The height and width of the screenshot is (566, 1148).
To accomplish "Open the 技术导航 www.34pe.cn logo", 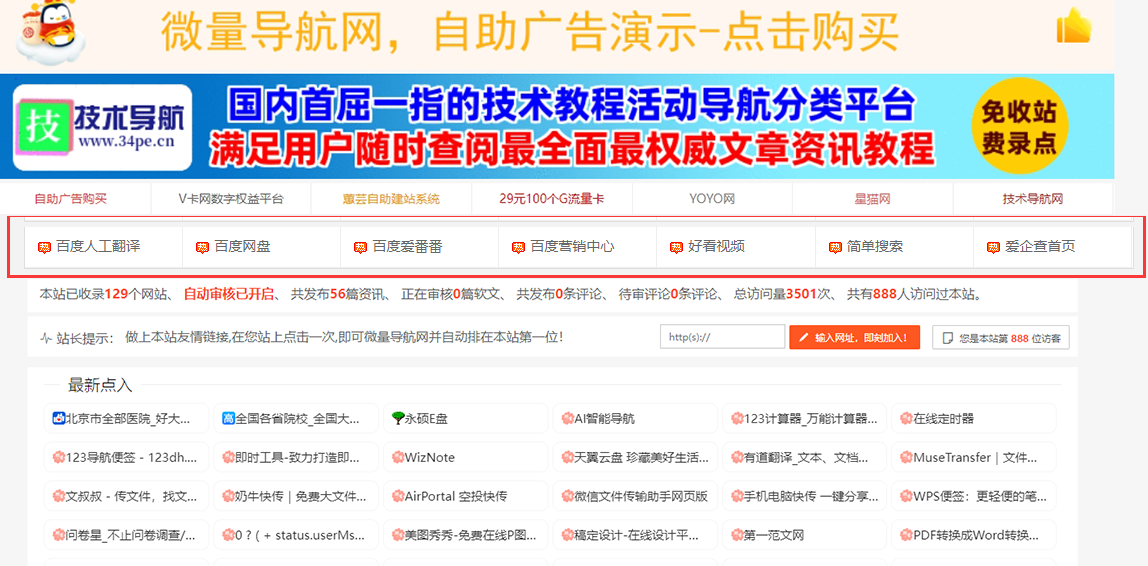I will (x=102, y=127).
